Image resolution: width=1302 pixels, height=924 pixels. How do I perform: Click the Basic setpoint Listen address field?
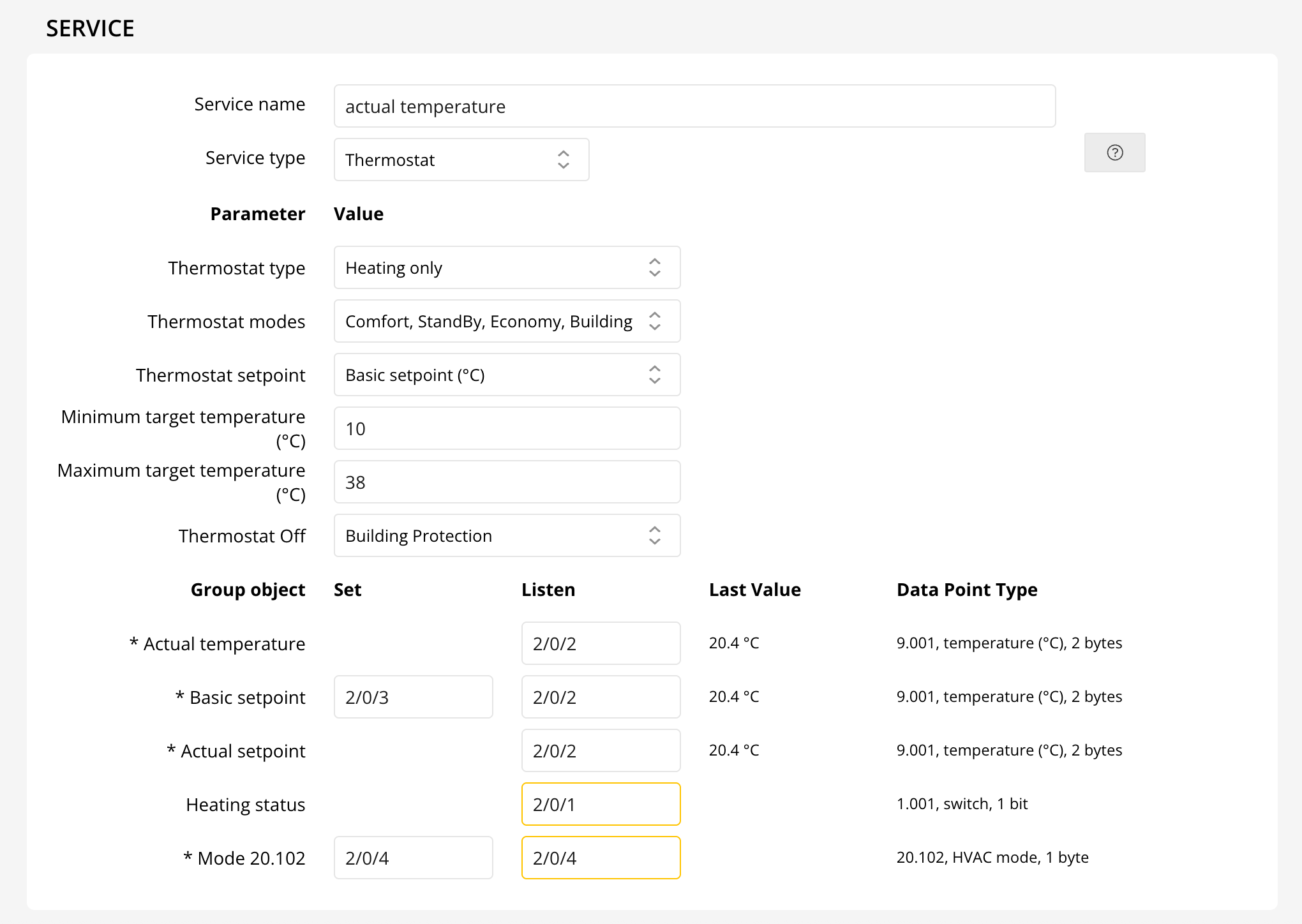[600, 697]
